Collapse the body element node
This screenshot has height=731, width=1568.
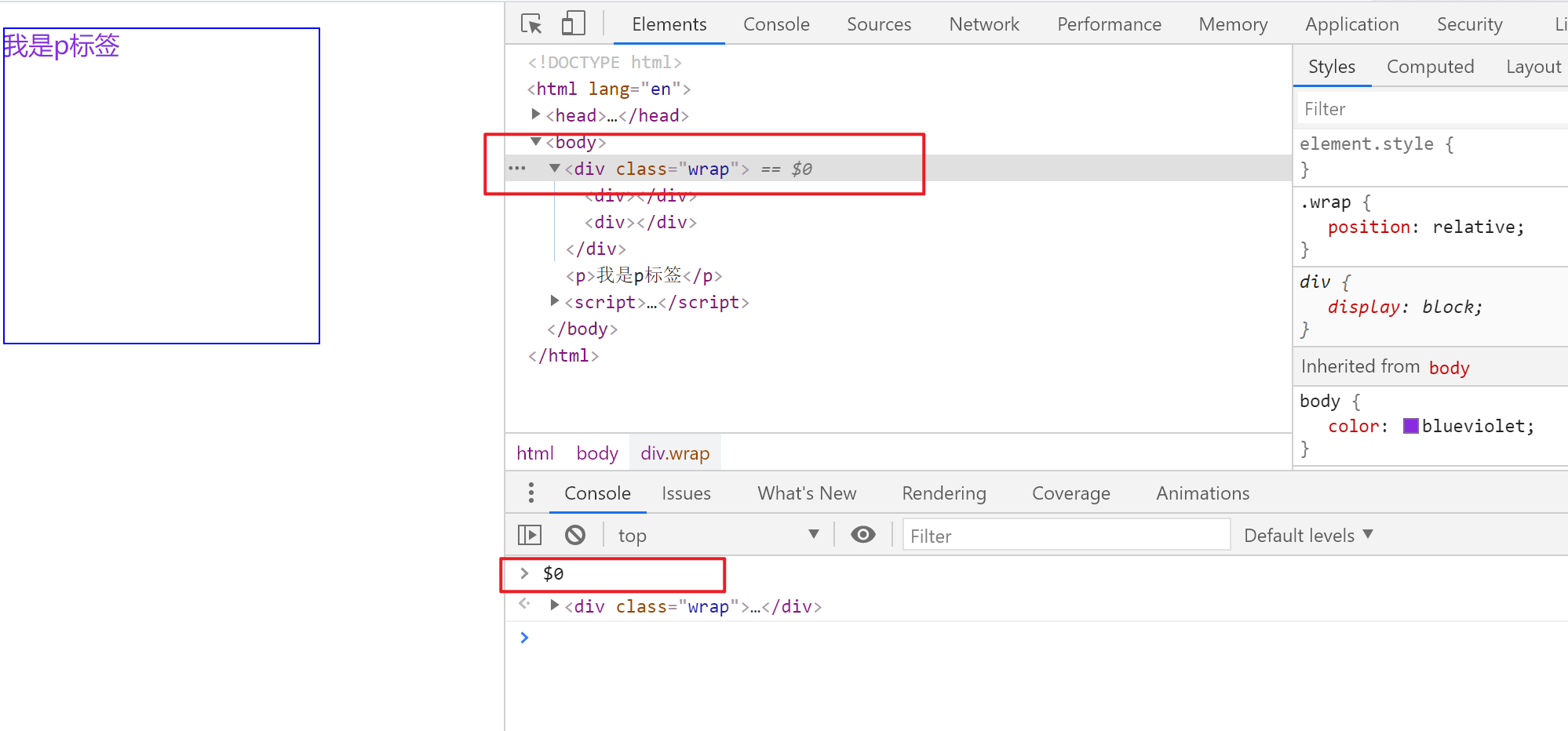click(536, 142)
